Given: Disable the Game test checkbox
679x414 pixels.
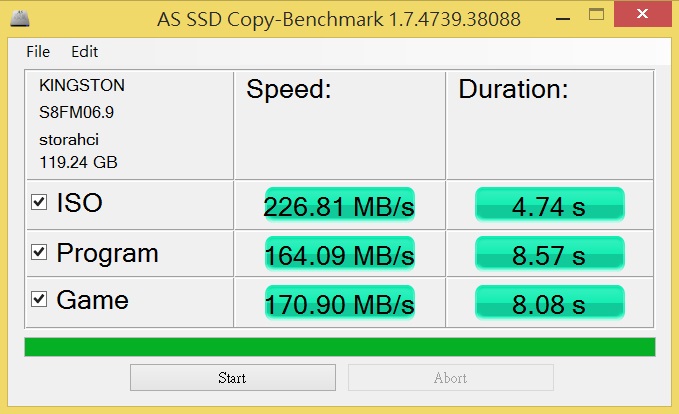Looking at the screenshot, I should (39, 299).
